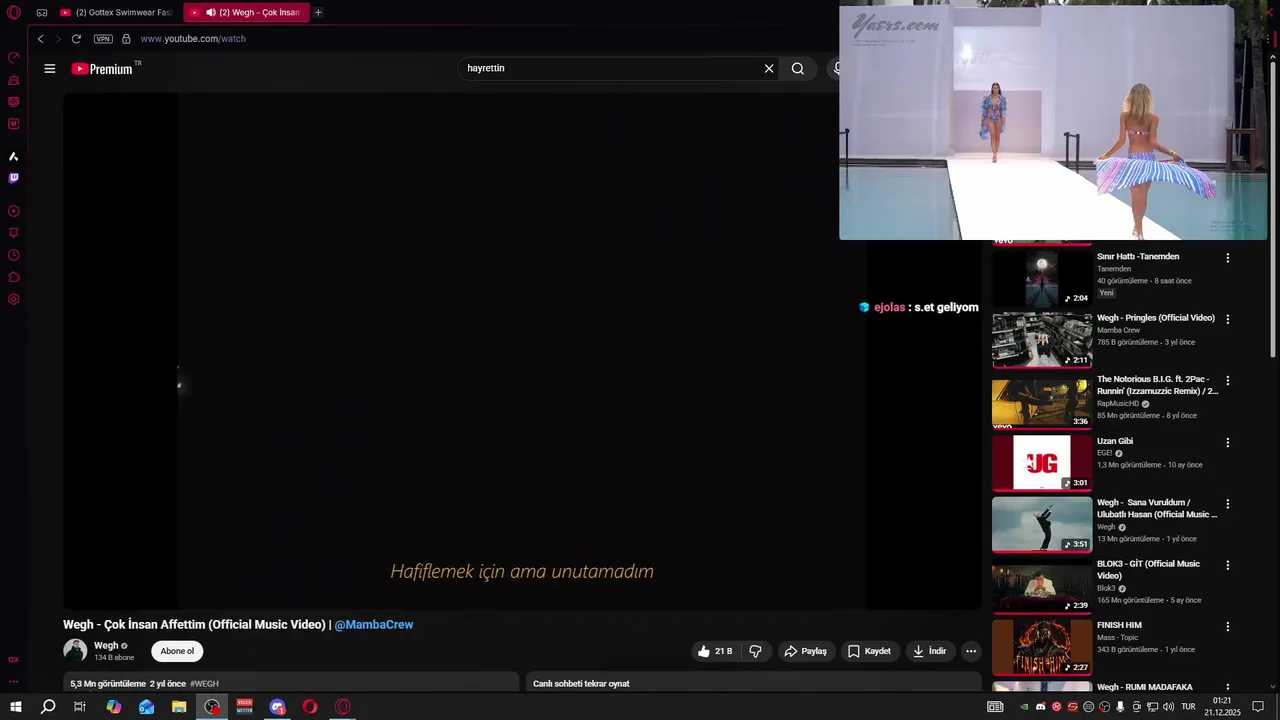Click the floating pop-out swimwear video
This screenshot has width=1280, height=720.
(x=1052, y=123)
